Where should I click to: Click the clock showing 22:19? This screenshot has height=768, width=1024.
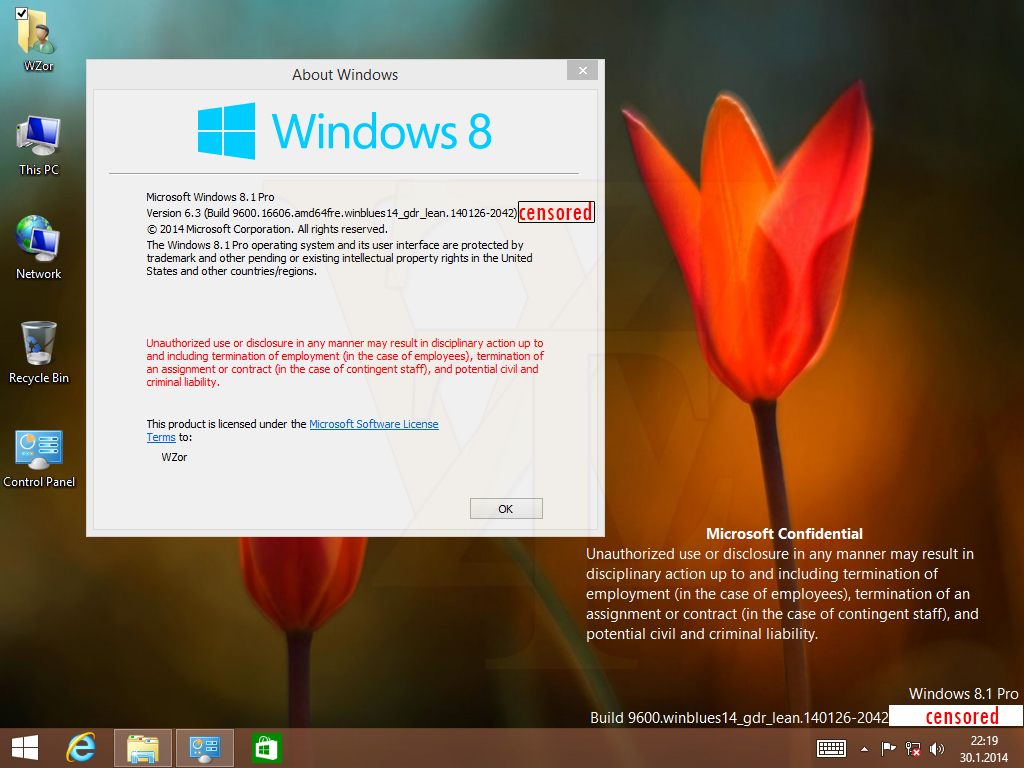coord(984,741)
